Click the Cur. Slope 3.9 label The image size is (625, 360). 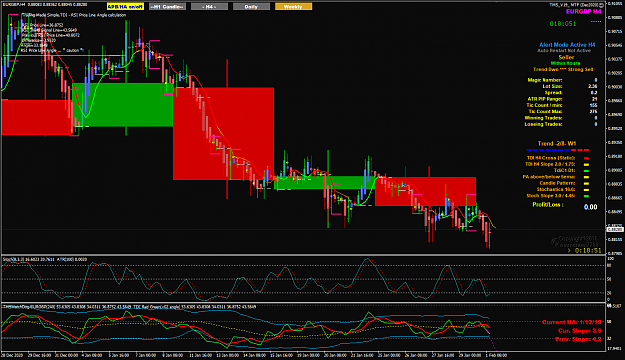click(x=580, y=331)
